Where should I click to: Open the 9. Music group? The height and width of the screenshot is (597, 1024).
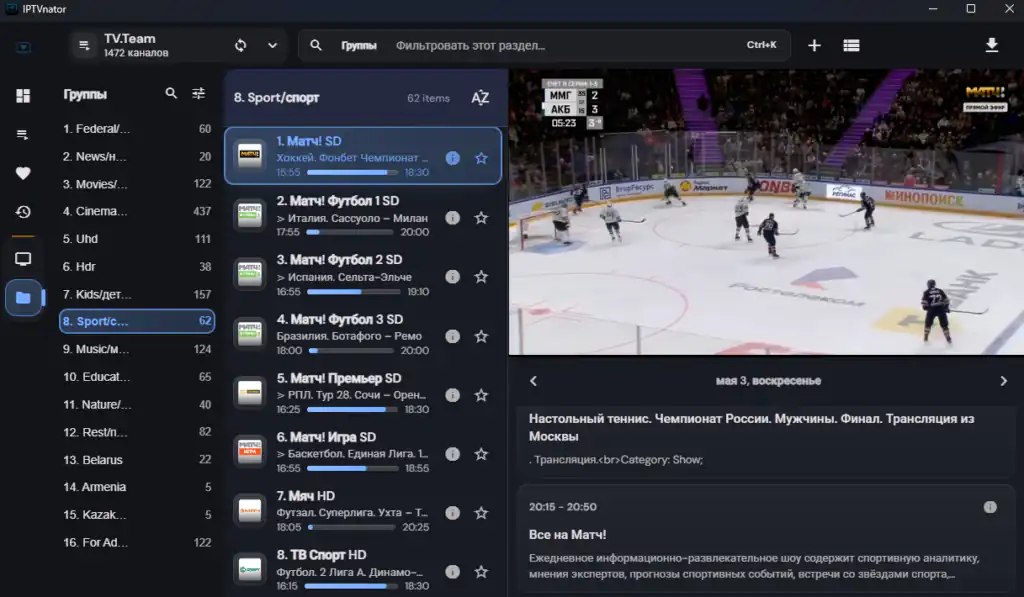pos(137,349)
